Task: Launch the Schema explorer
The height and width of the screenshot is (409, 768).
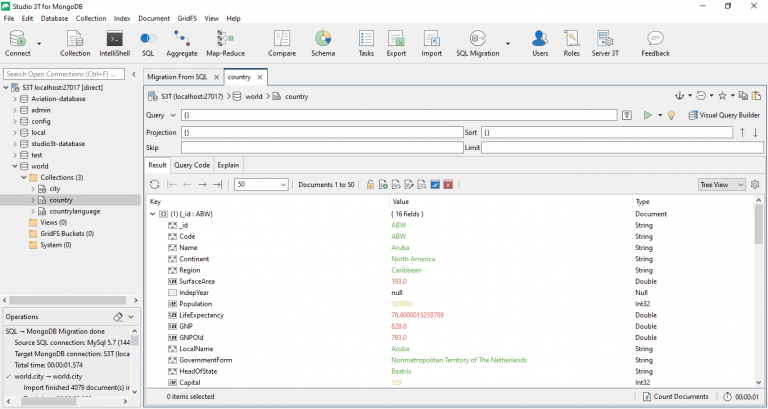Action: coord(323,43)
